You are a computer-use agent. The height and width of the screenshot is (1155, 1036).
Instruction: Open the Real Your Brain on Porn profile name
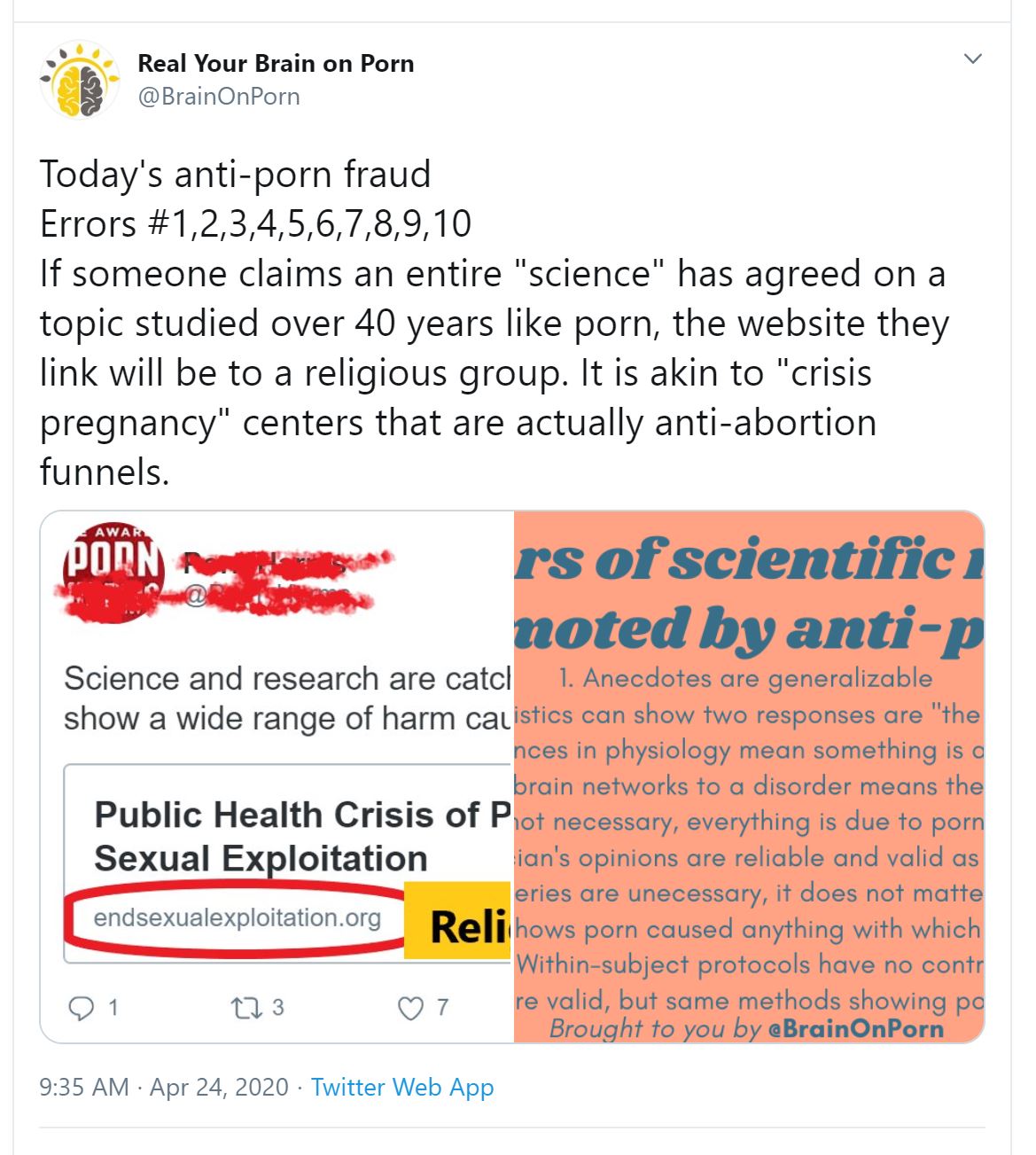pos(276,64)
